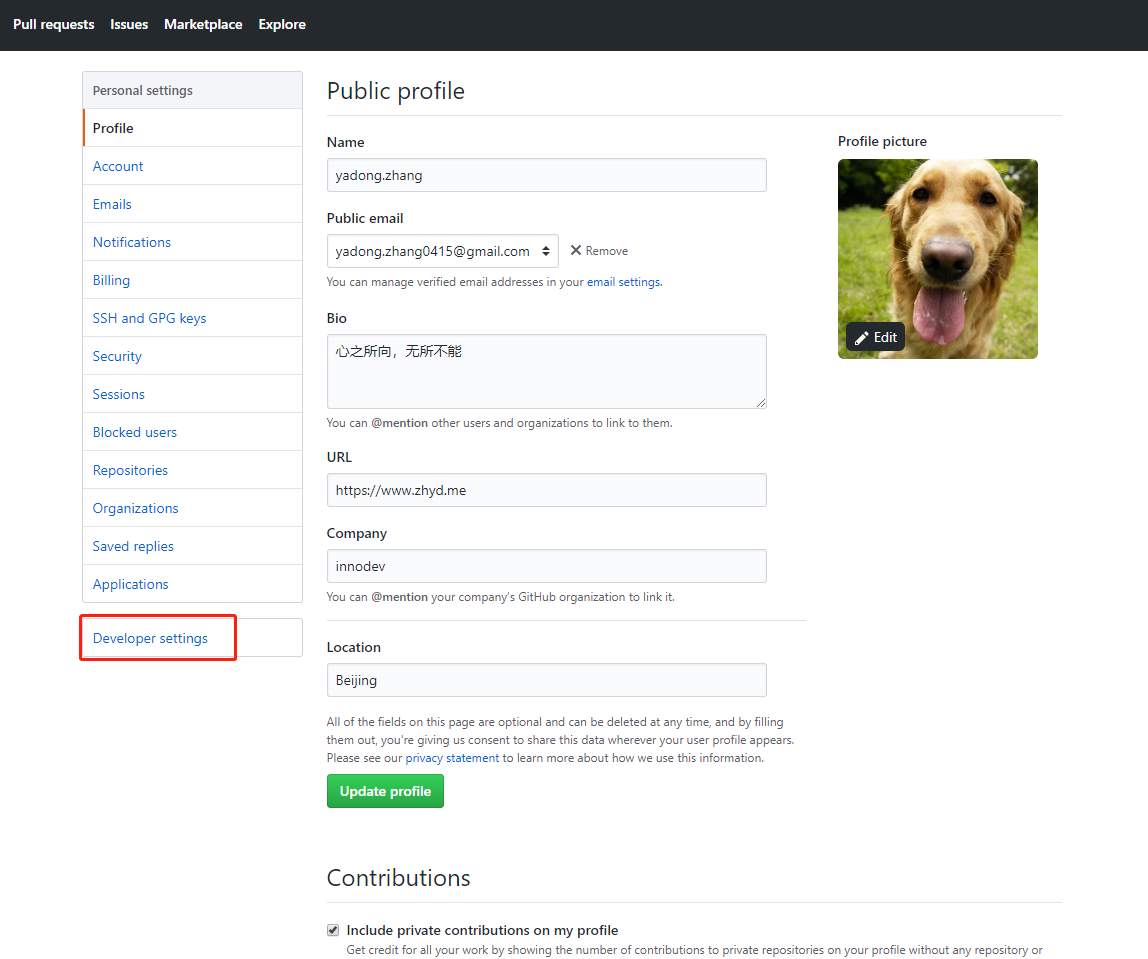Open Developer settings in sidebar
The width and height of the screenshot is (1148, 959).
point(150,638)
